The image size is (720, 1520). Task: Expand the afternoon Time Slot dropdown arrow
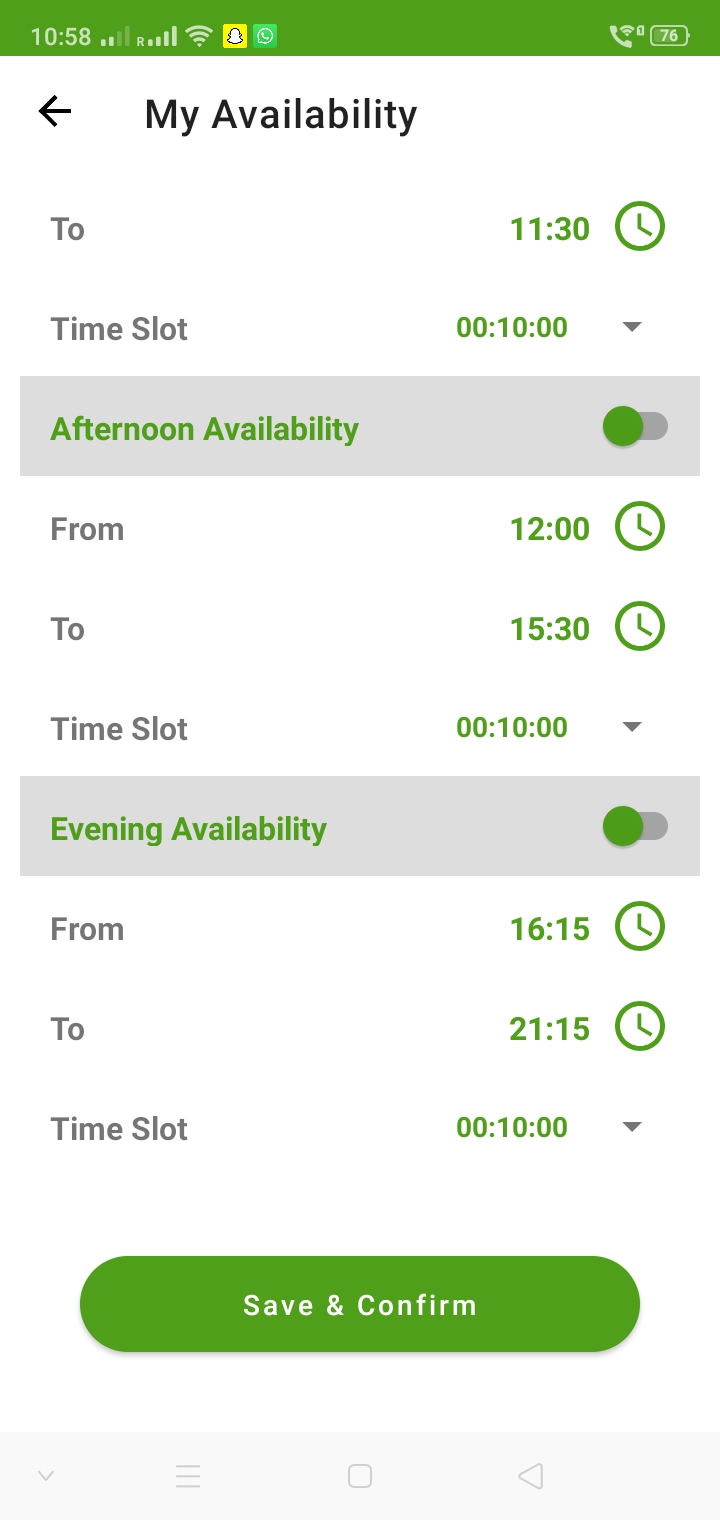[x=631, y=727]
